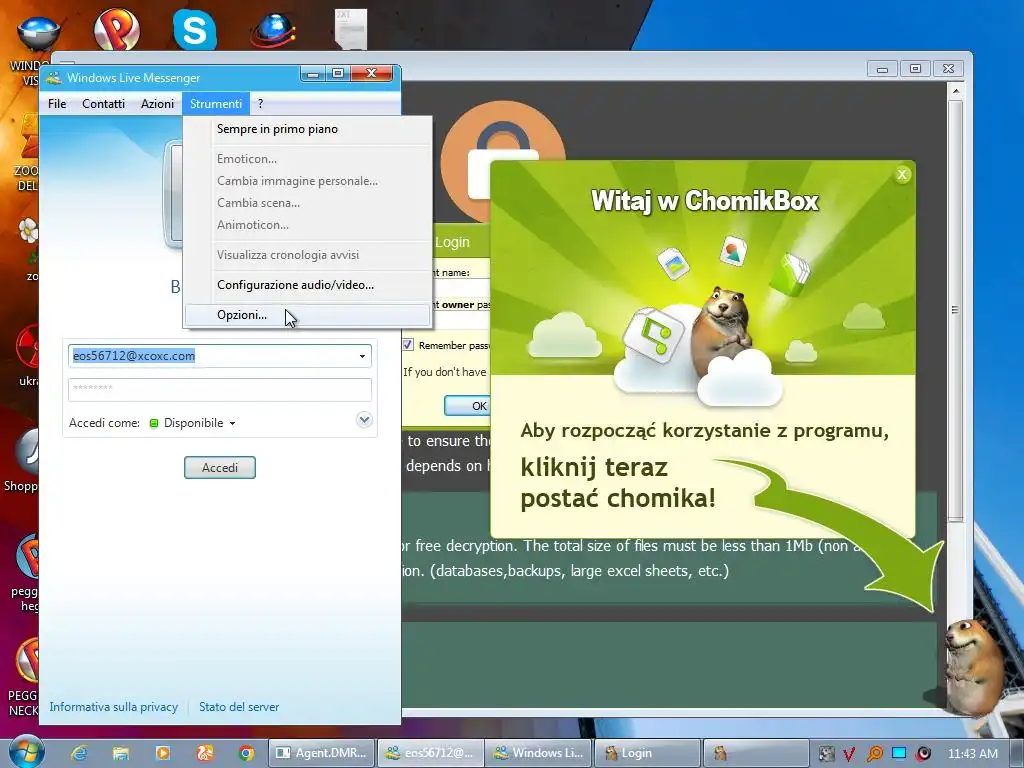Open the red P desktop icon
Screen dimensions: 1024x768
coord(117,29)
